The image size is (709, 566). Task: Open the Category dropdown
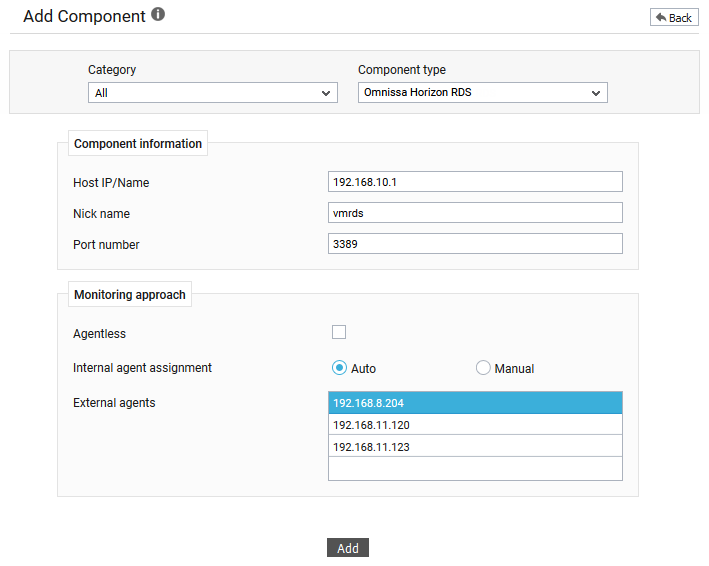(x=213, y=93)
